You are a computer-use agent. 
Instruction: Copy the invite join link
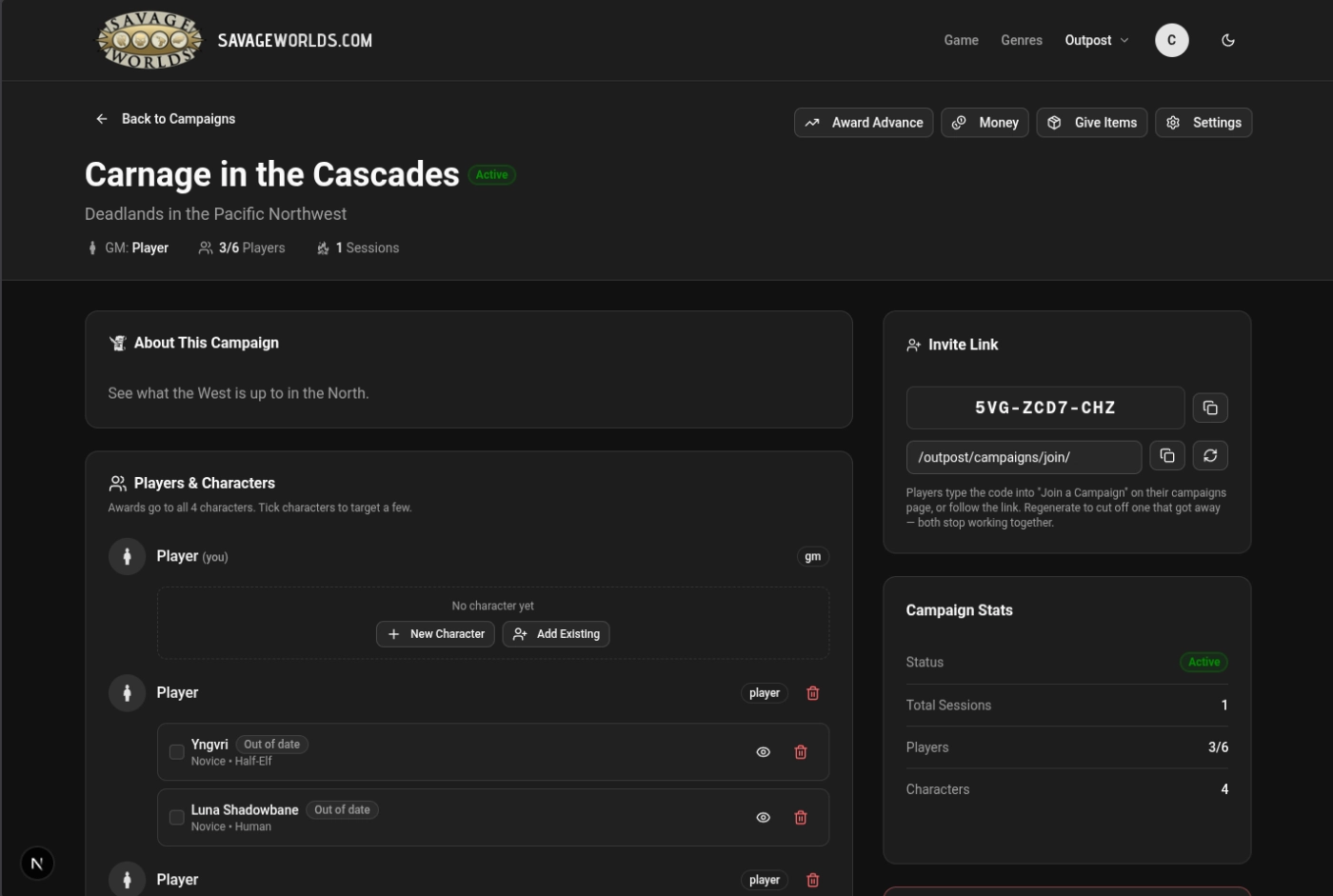coord(1167,456)
